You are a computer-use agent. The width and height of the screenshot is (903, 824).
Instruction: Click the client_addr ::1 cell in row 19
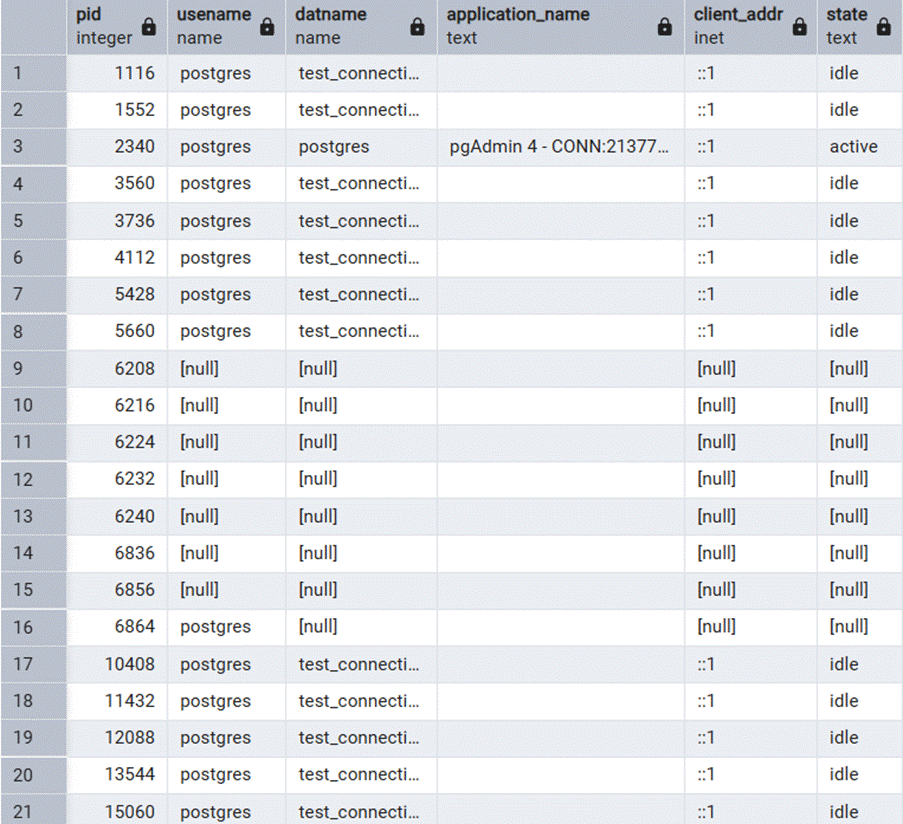click(750, 738)
